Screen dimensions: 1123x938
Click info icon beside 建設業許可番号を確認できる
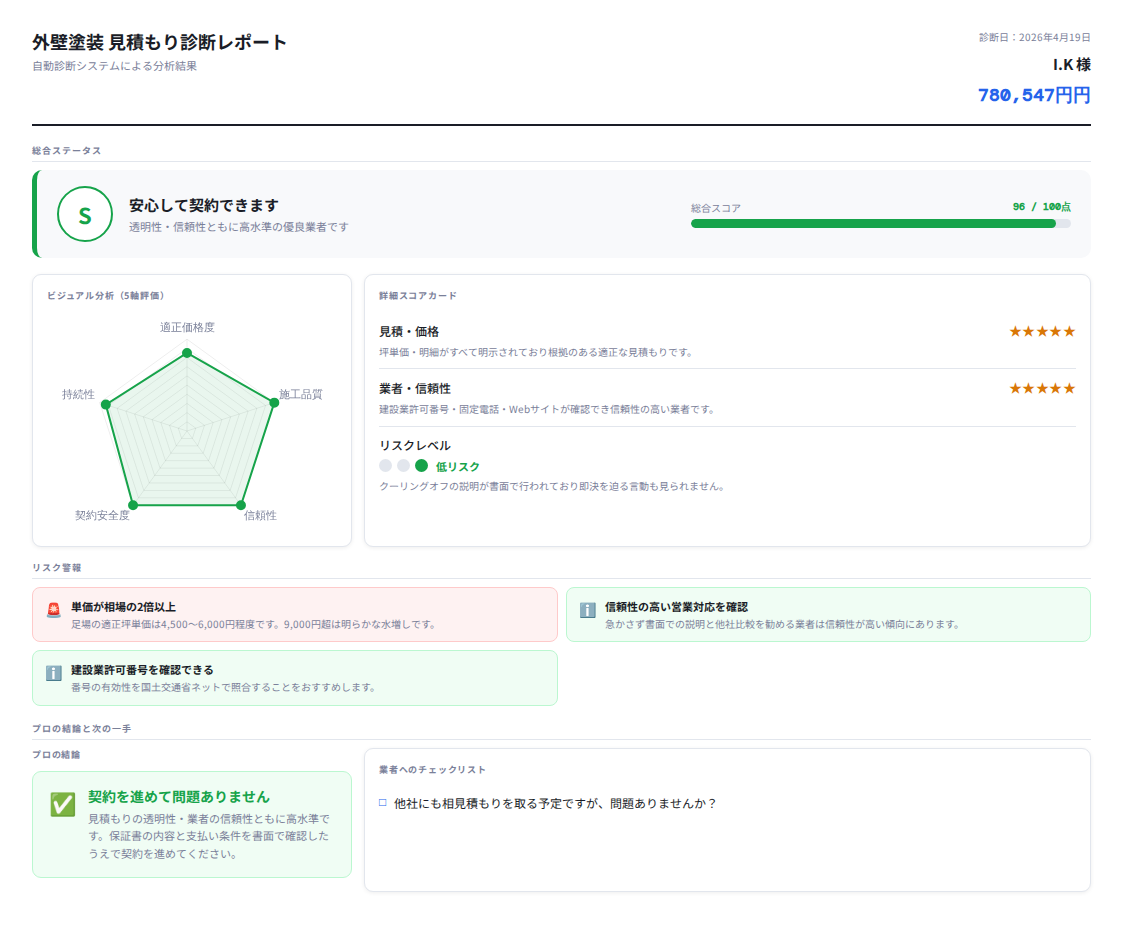click(x=54, y=673)
